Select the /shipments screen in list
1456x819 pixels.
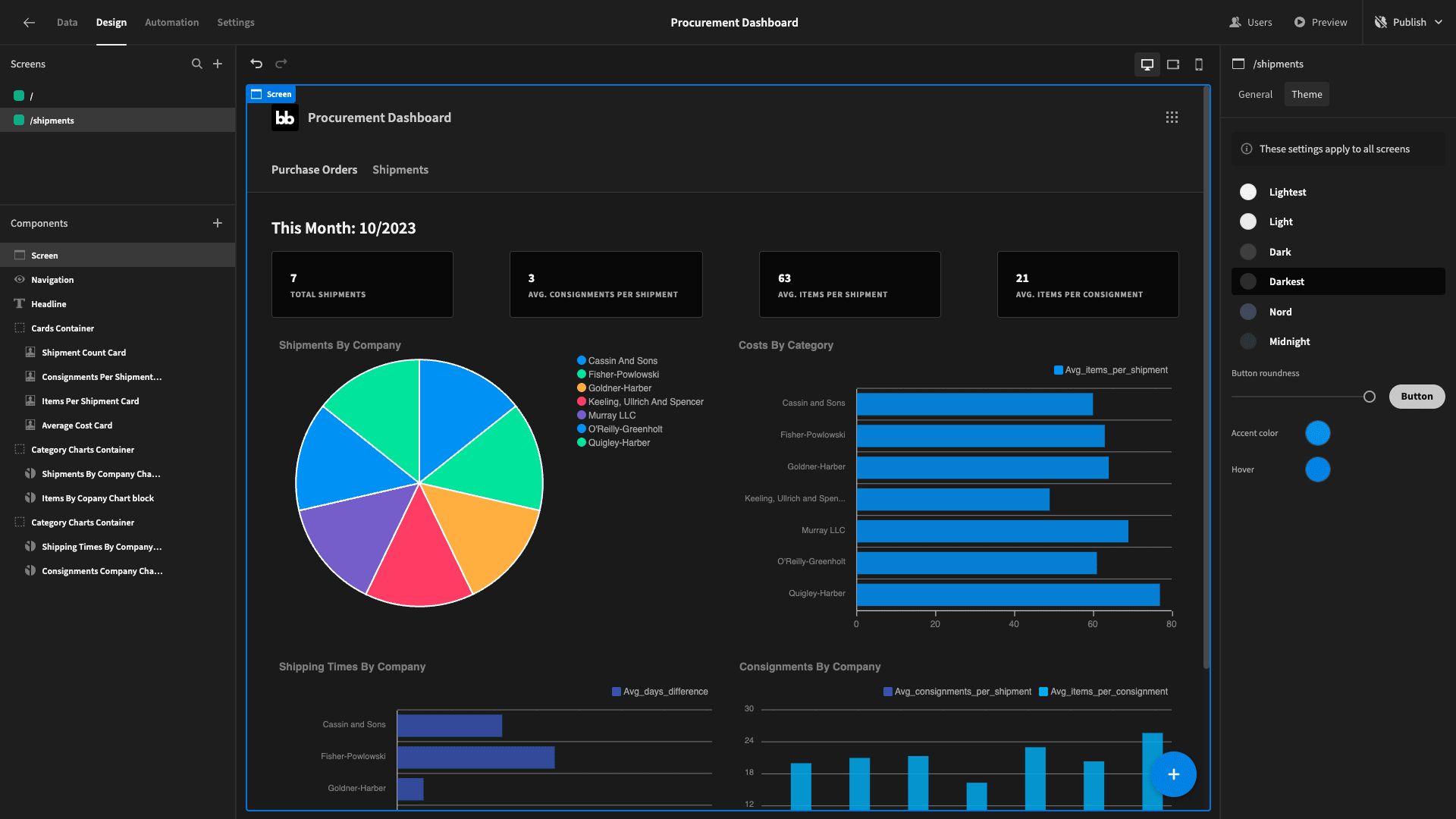coord(118,120)
